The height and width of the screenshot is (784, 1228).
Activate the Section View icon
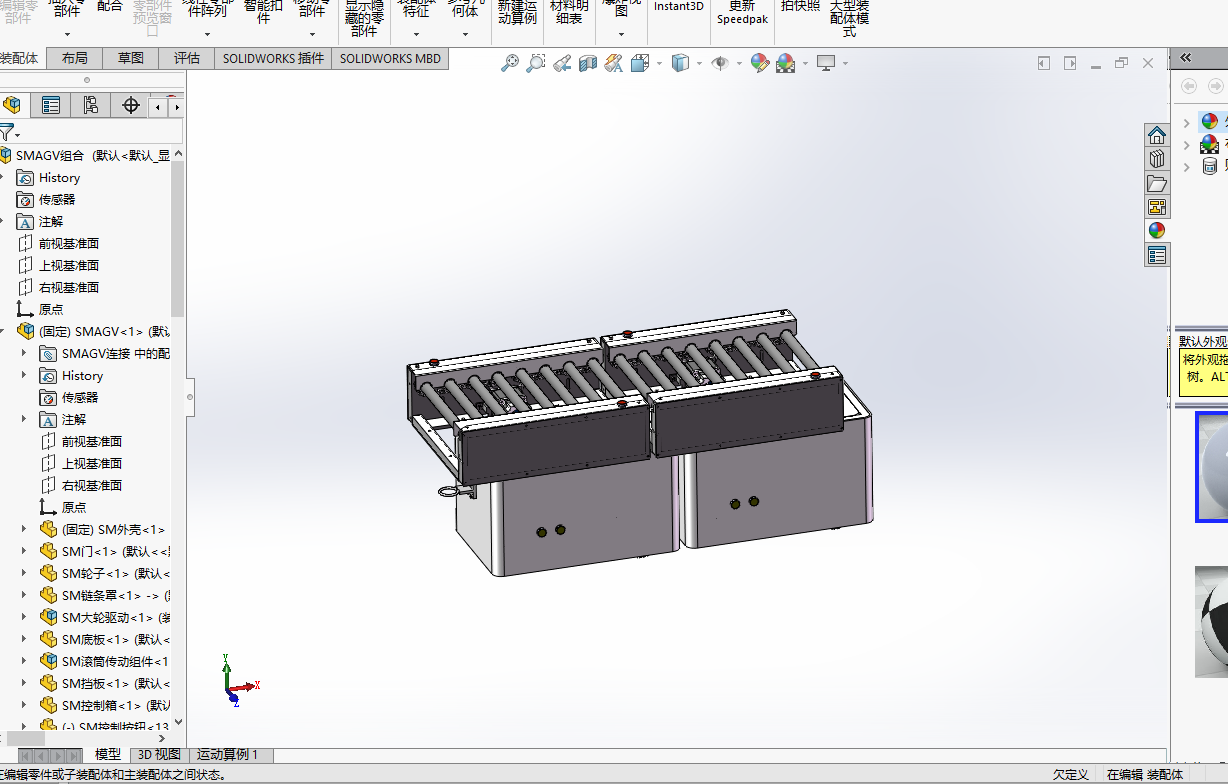[588, 63]
